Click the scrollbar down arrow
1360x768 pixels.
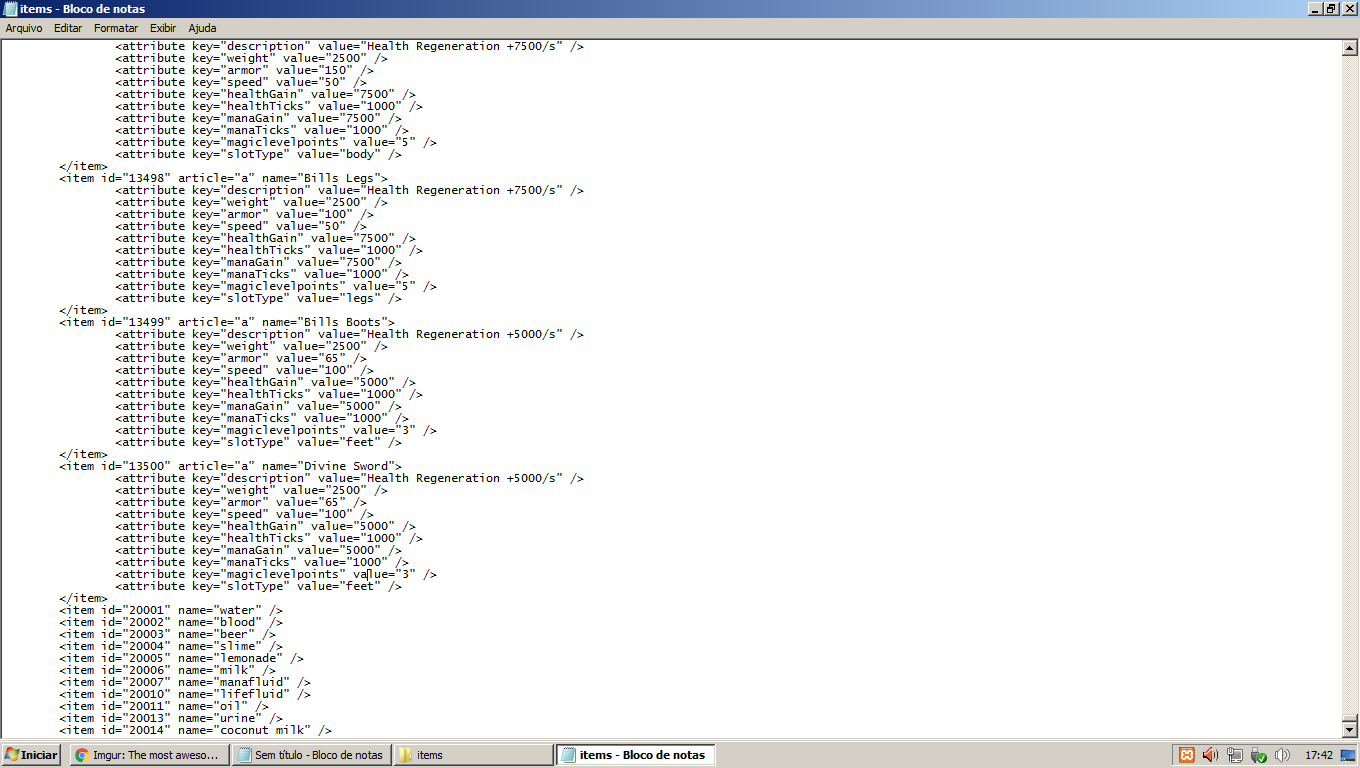1350,730
